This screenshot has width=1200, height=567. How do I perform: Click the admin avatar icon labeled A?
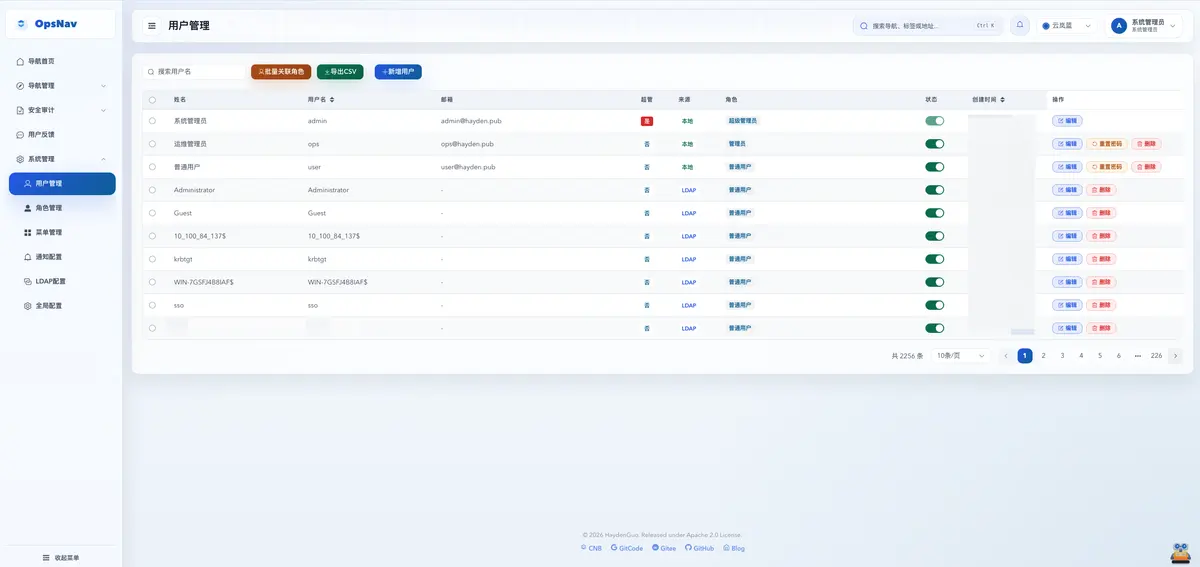tap(1119, 26)
